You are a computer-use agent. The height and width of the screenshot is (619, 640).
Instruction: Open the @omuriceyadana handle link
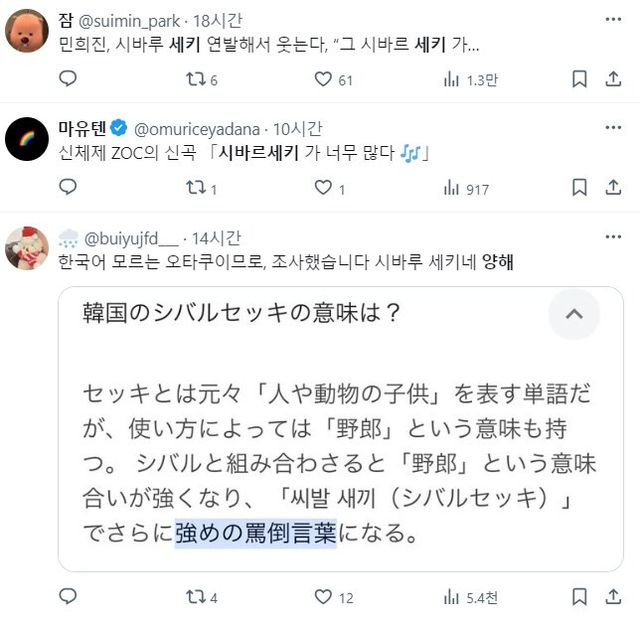click(197, 128)
